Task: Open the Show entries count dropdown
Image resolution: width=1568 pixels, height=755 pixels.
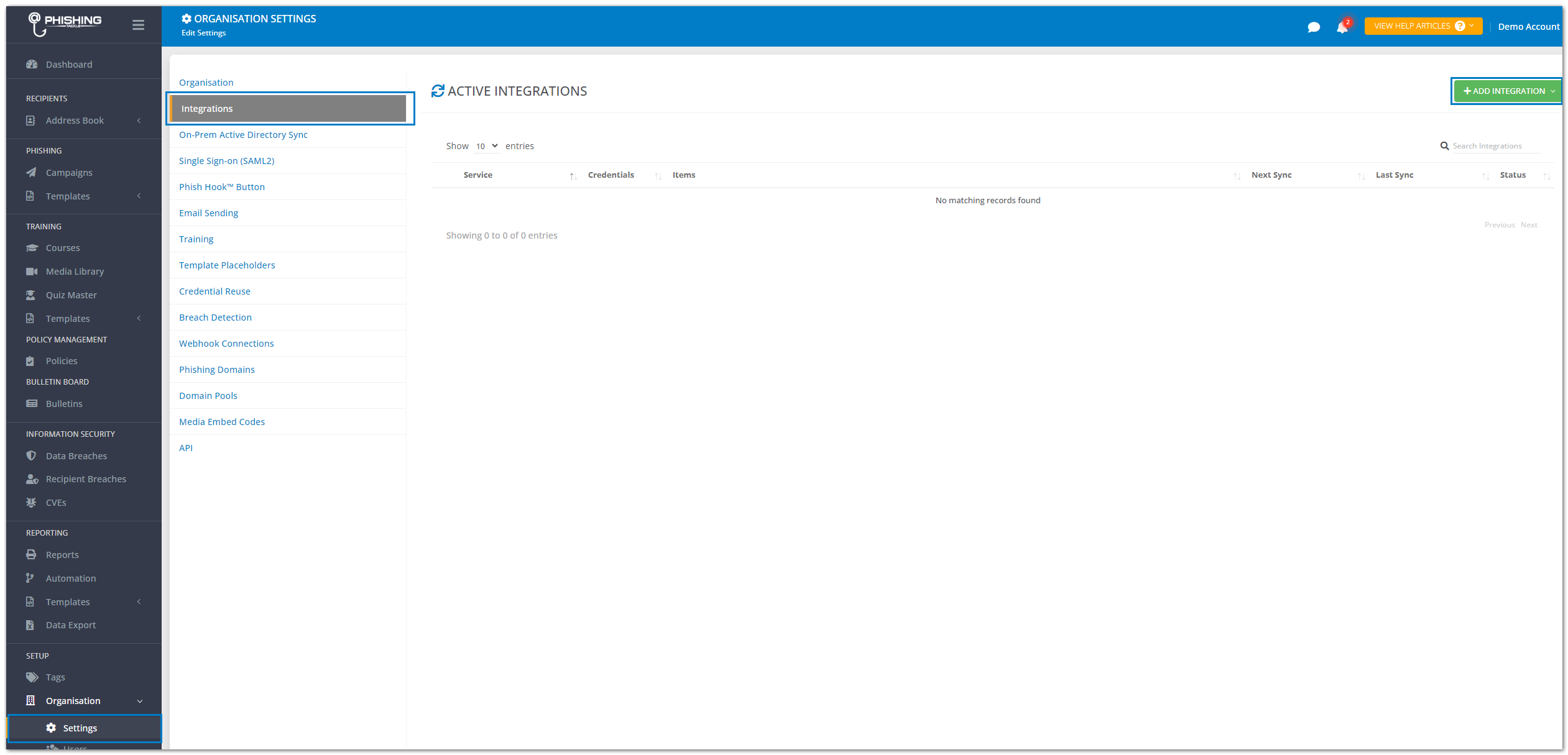Action: [x=487, y=146]
